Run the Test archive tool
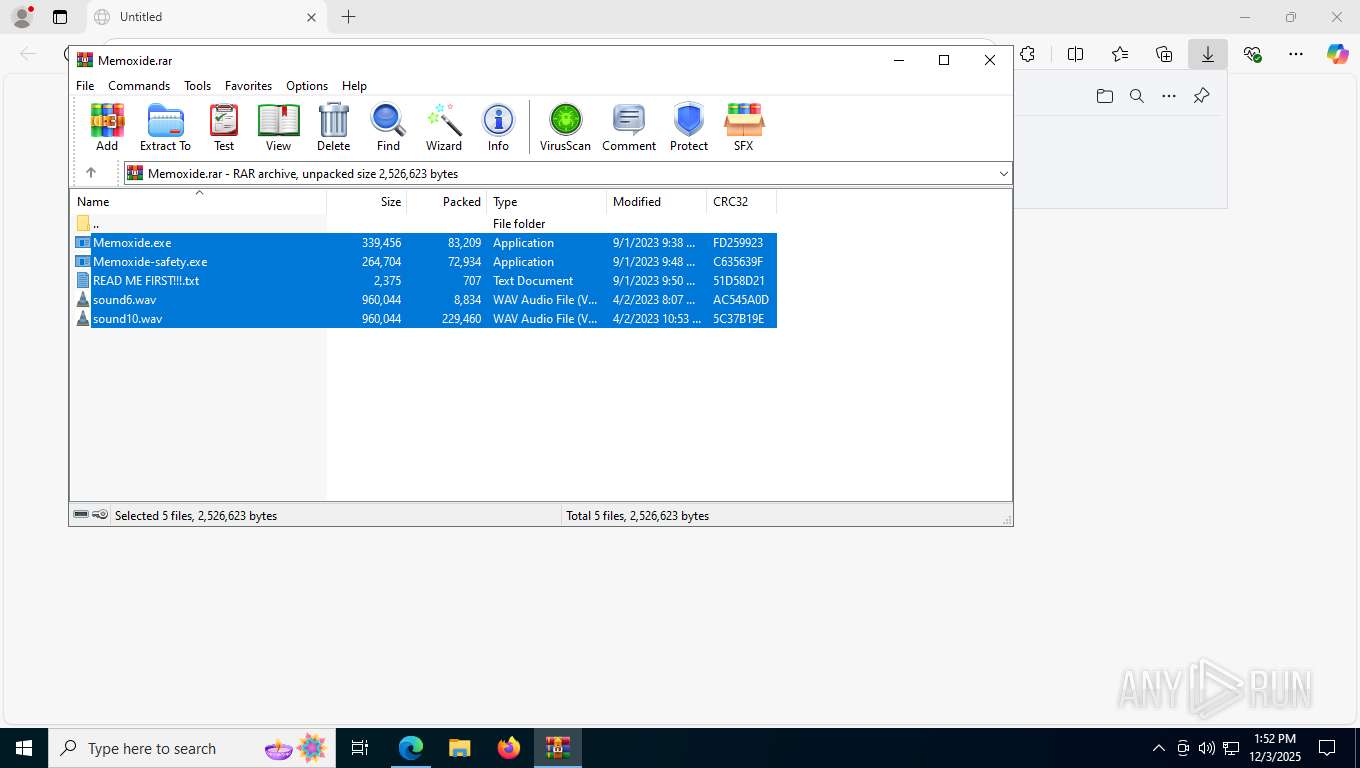 point(224,127)
